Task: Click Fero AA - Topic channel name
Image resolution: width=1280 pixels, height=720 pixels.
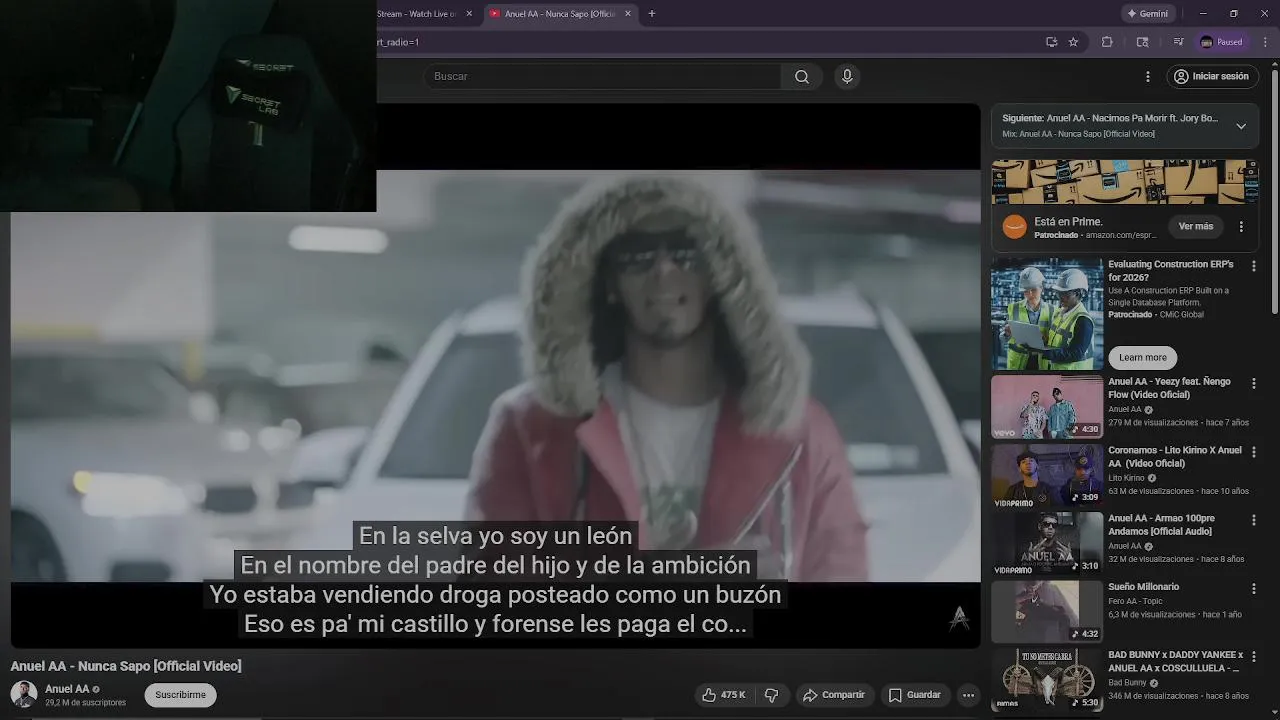Action: (1136, 601)
